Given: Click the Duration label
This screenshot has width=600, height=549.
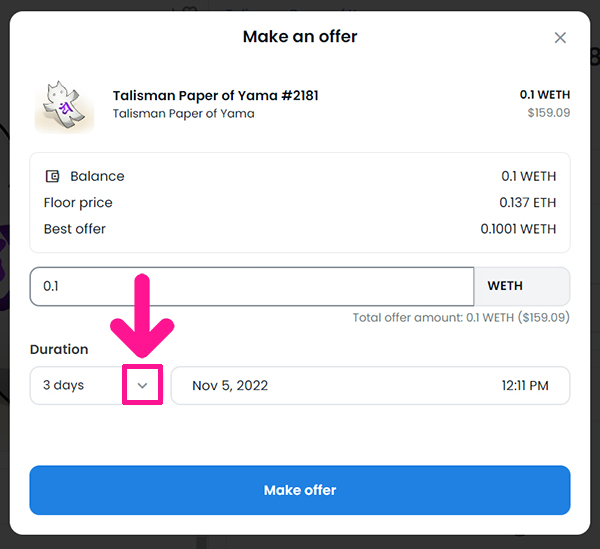Looking at the screenshot, I should [x=59, y=349].
